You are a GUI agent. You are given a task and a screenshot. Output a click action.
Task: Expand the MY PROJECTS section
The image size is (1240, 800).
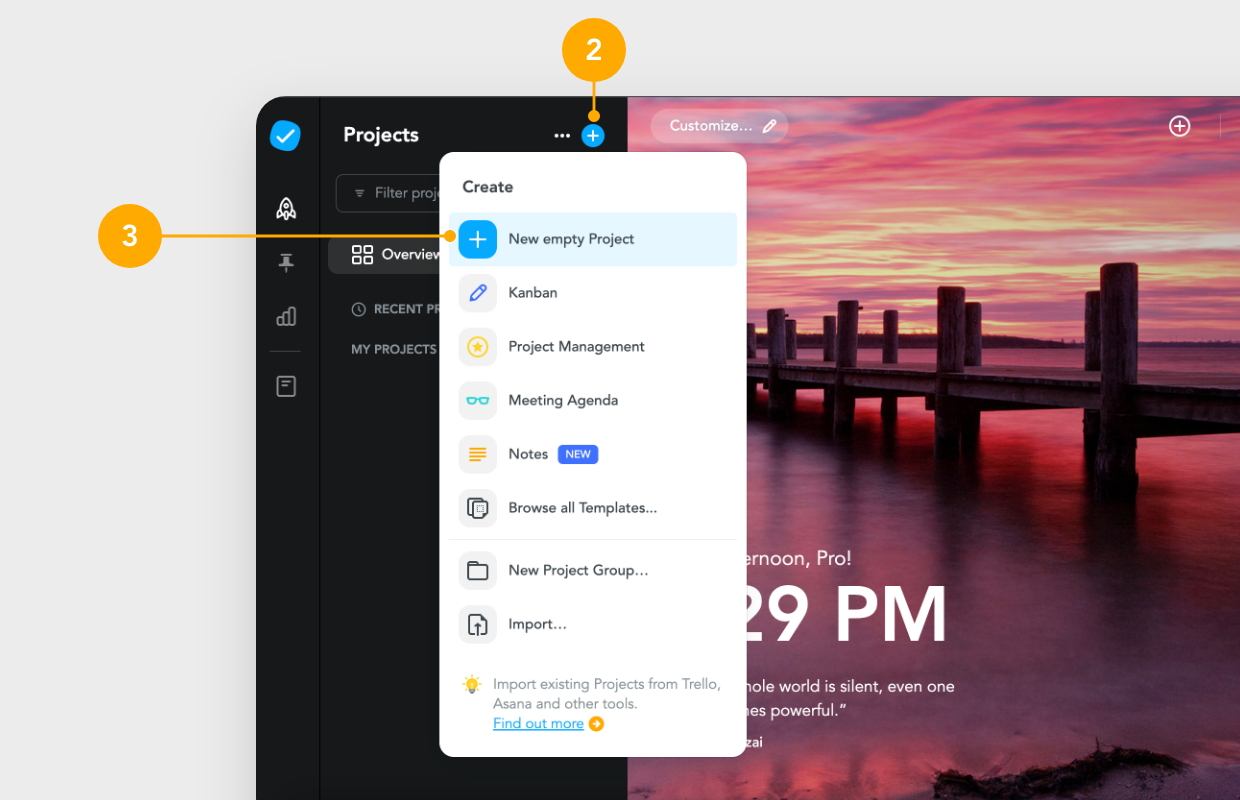[394, 349]
